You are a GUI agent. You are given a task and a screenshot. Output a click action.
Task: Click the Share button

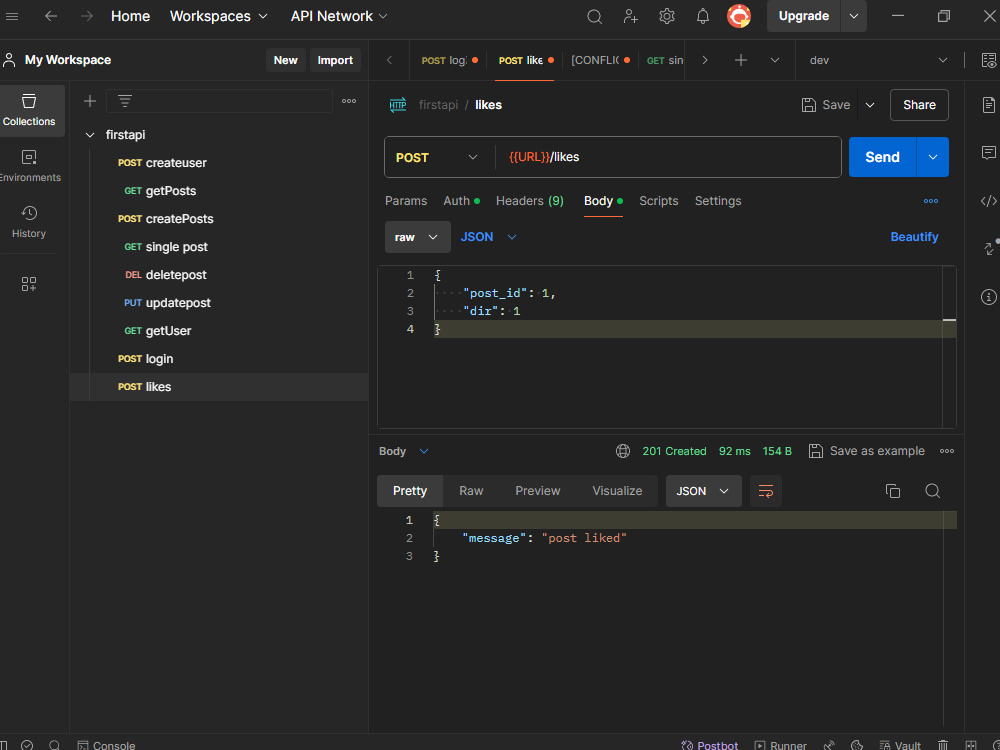click(919, 105)
